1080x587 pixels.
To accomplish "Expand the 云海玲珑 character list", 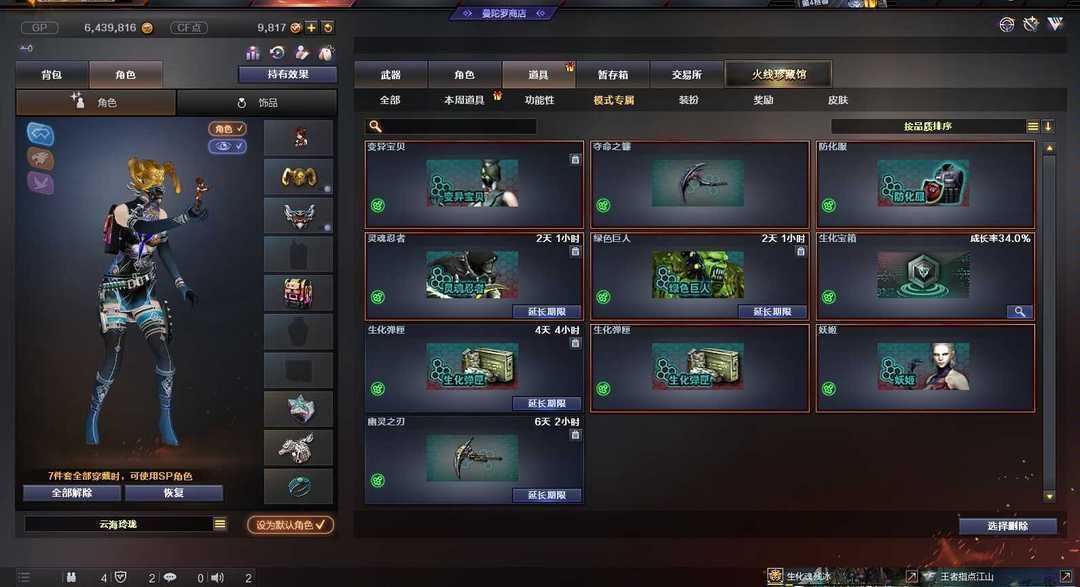I will click(x=220, y=524).
